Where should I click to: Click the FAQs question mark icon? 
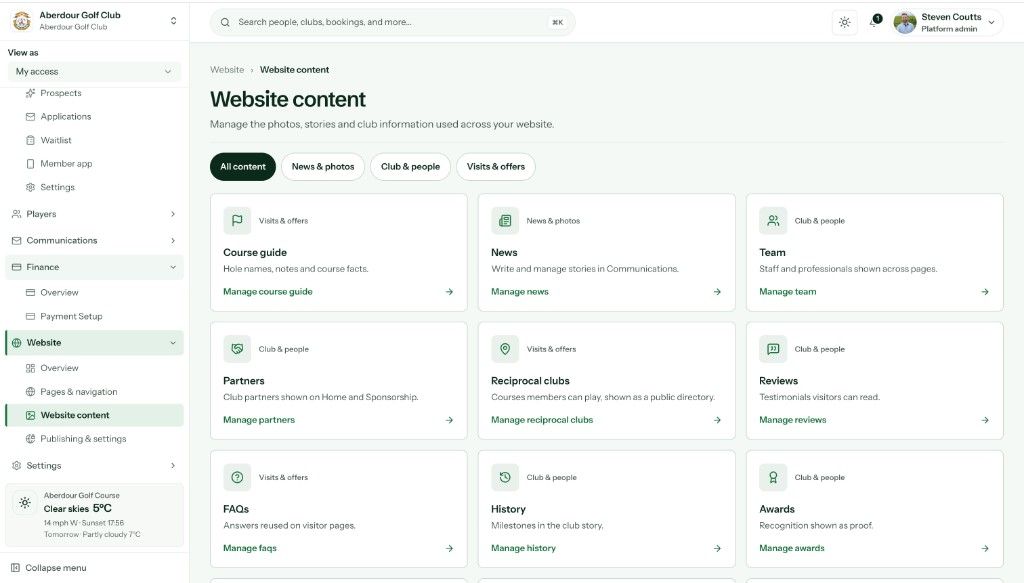237,477
